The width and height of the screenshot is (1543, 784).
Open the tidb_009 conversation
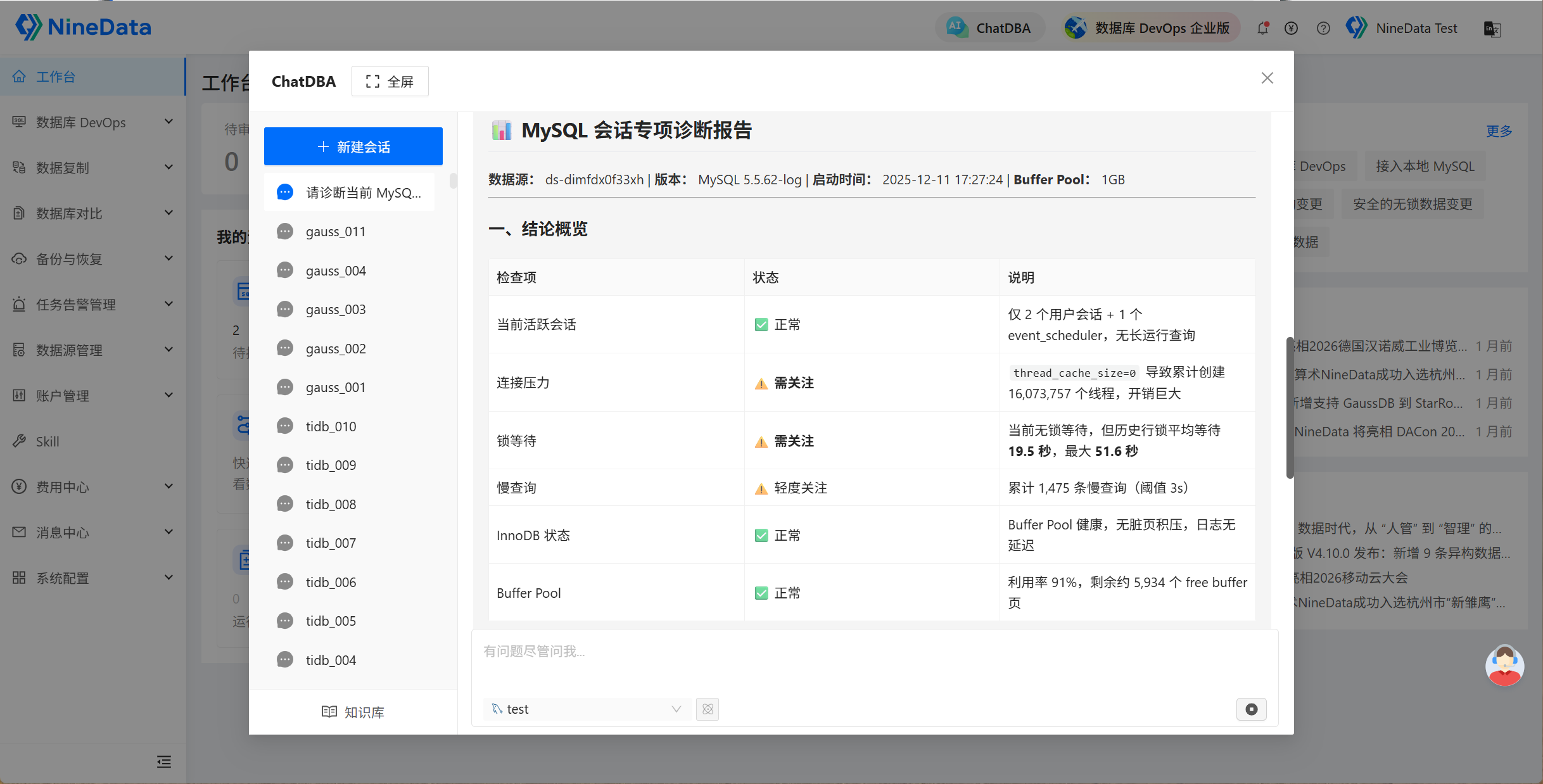350,465
